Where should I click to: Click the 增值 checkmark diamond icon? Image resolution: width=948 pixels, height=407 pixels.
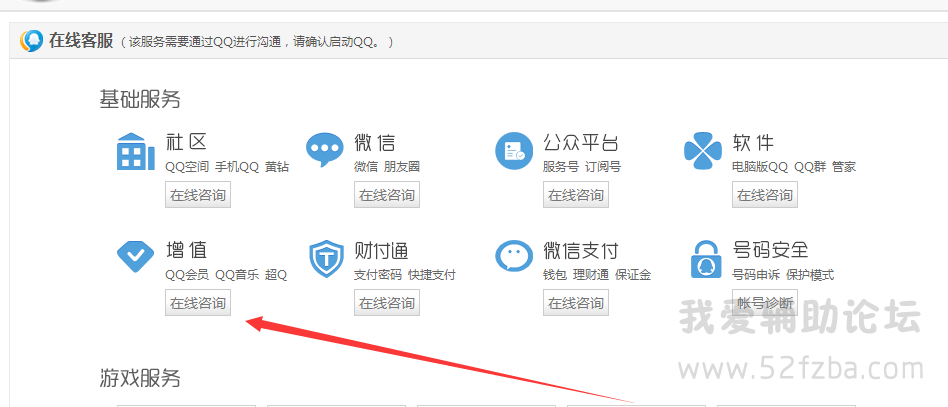tap(135, 257)
